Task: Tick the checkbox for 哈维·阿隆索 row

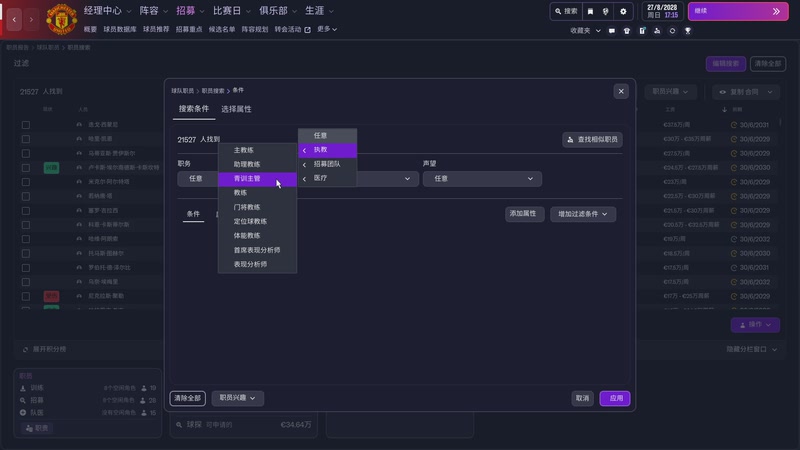Action: [x=26, y=239]
